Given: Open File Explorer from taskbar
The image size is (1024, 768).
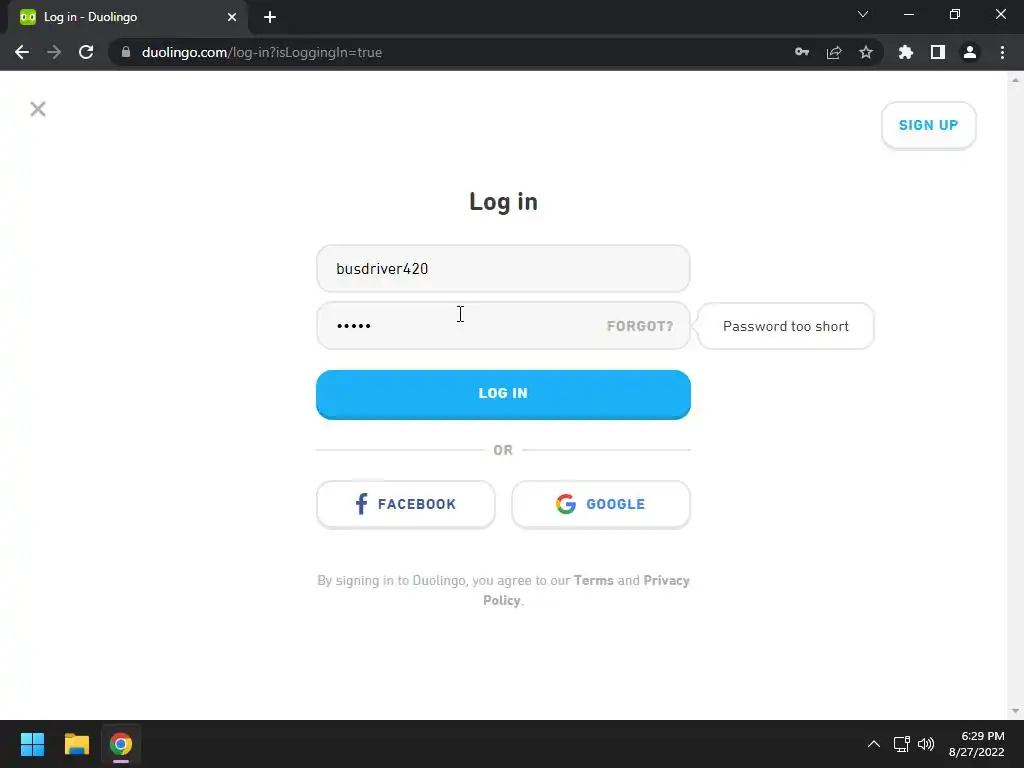Looking at the screenshot, I should 76,744.
